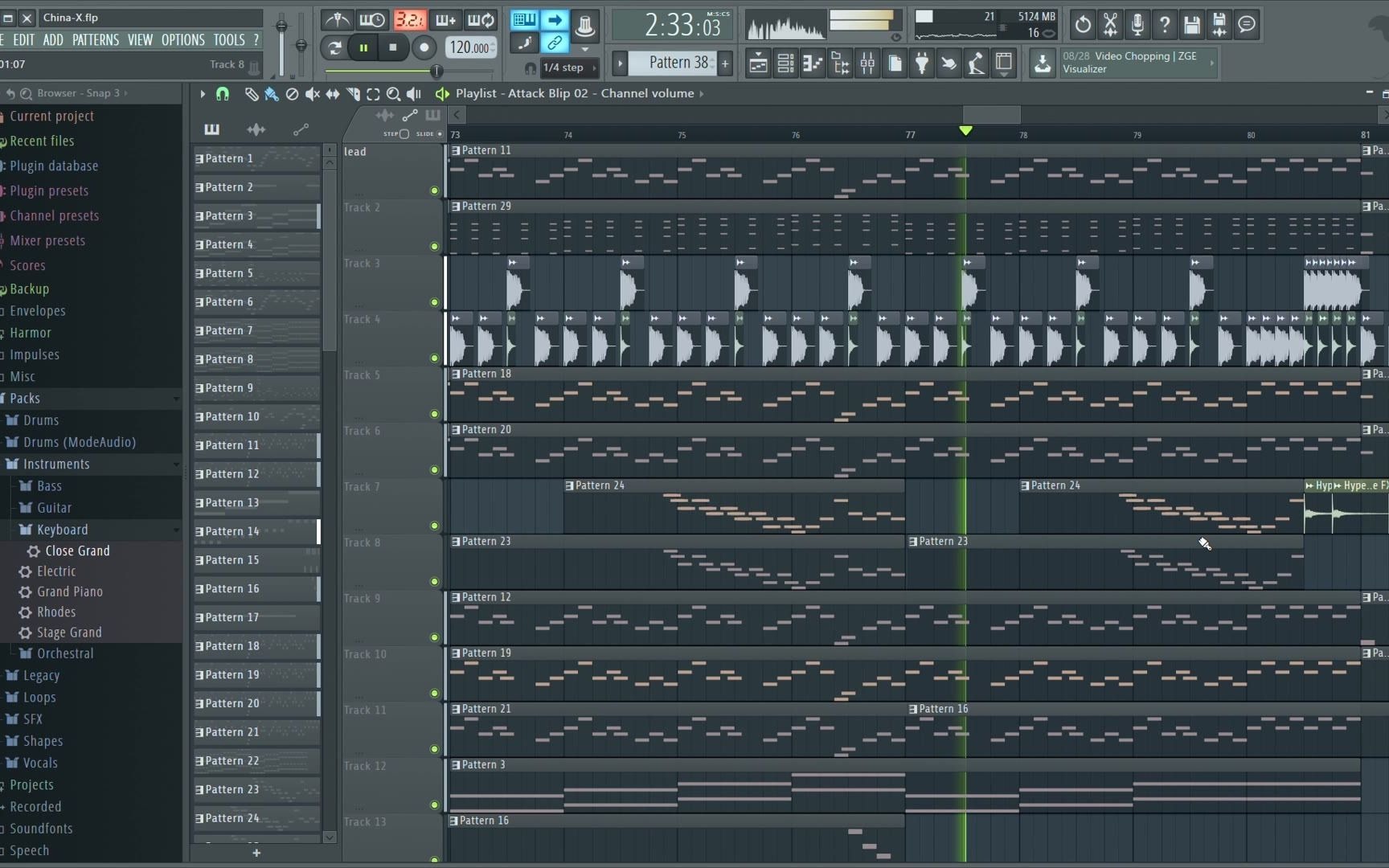Open the EDIT menu
Screen dimensions: 1389x868
pos(23,40)
